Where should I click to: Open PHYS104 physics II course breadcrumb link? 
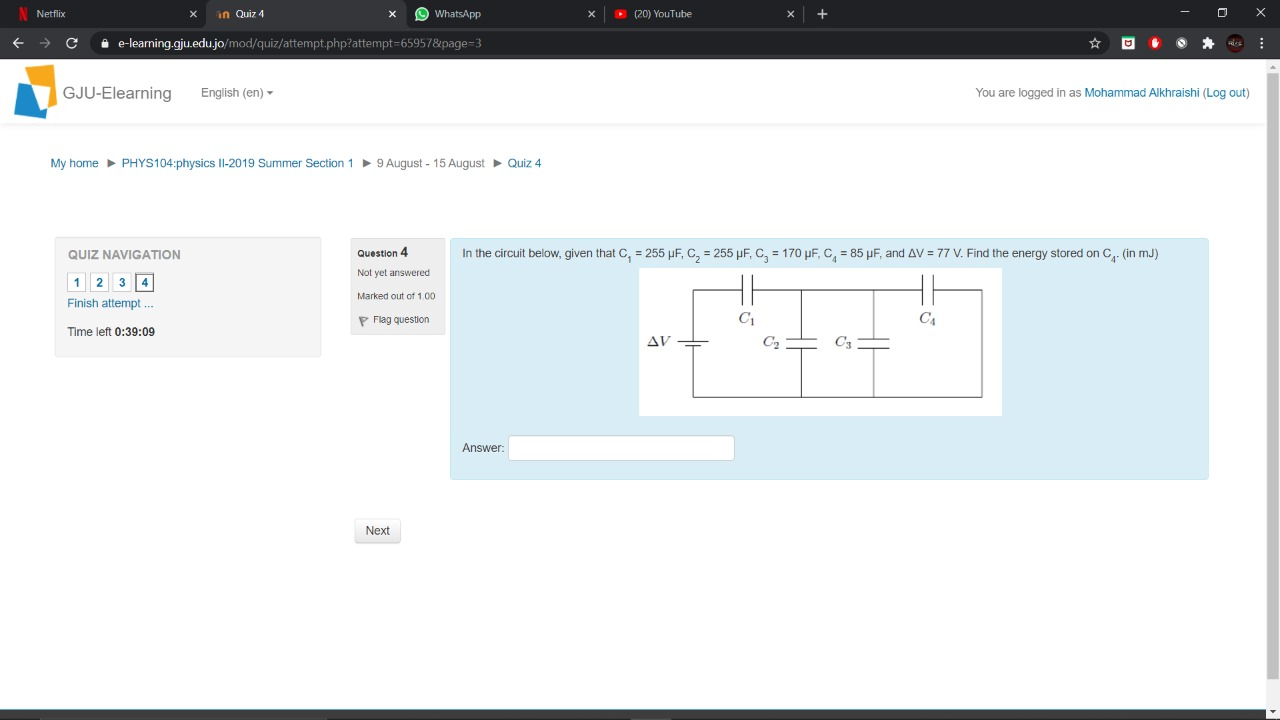tap(238, 163)
